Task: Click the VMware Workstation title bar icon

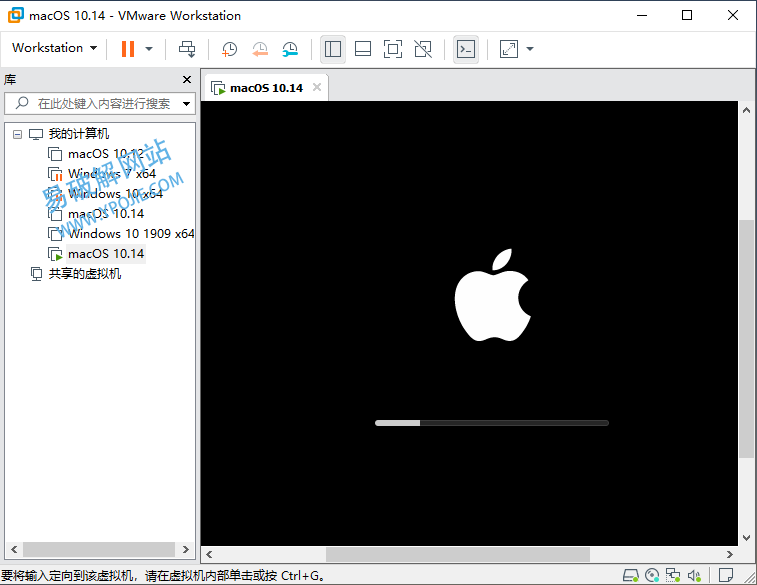Action: click(x=15, y=15)
